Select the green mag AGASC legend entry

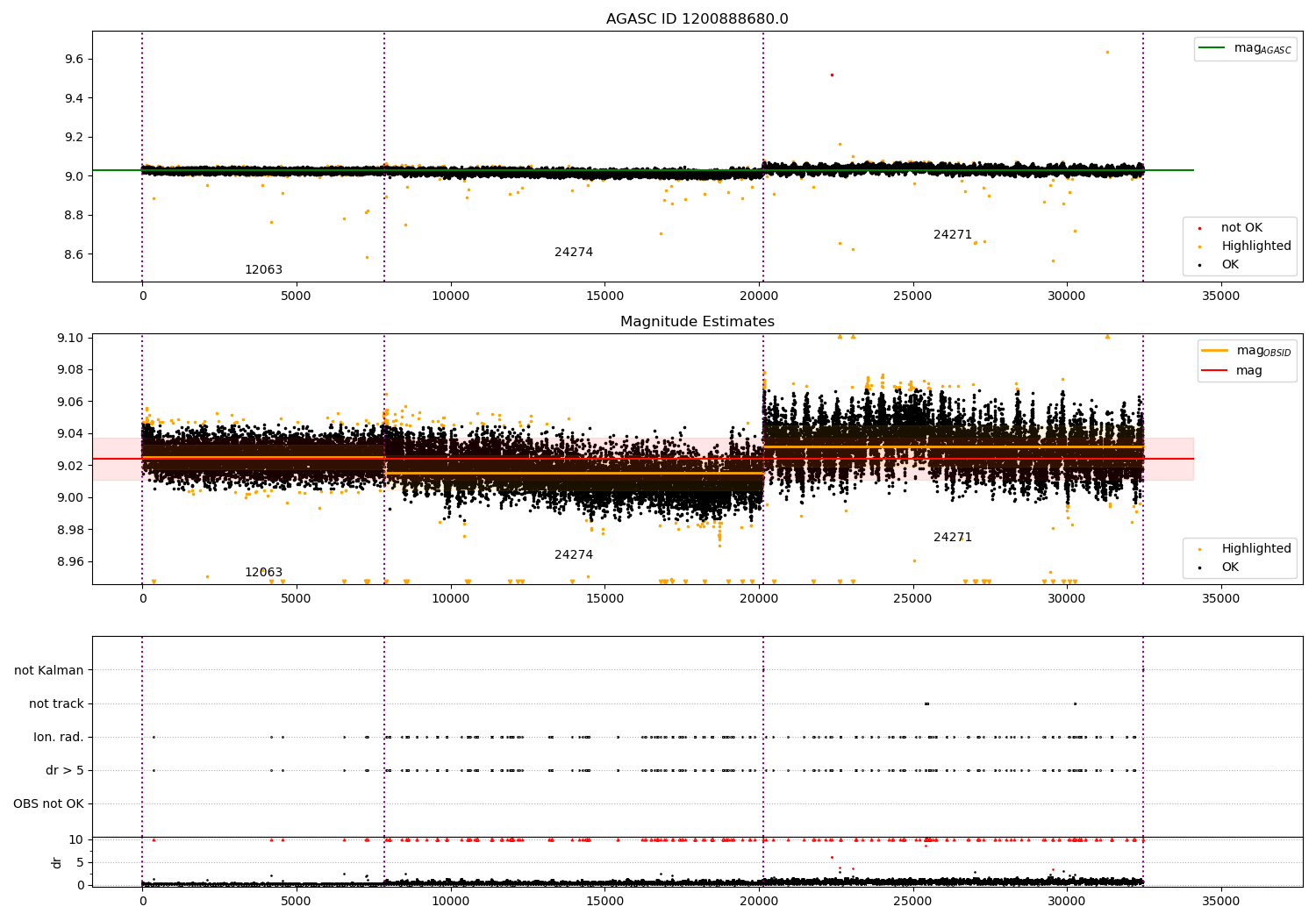pyautogui.click(x=1245, y=48)
